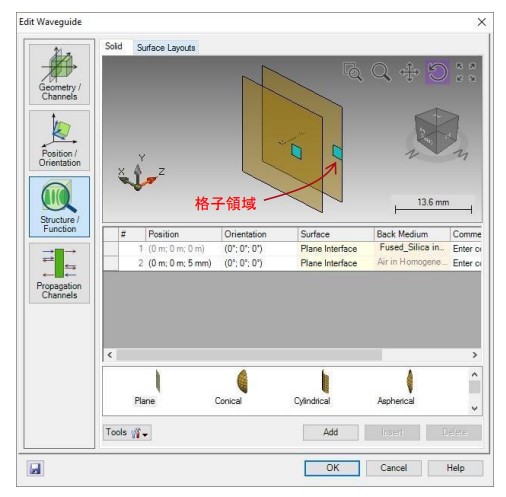
Task: Switch to the Surface Layouts tab
Action: click(166, 48)
